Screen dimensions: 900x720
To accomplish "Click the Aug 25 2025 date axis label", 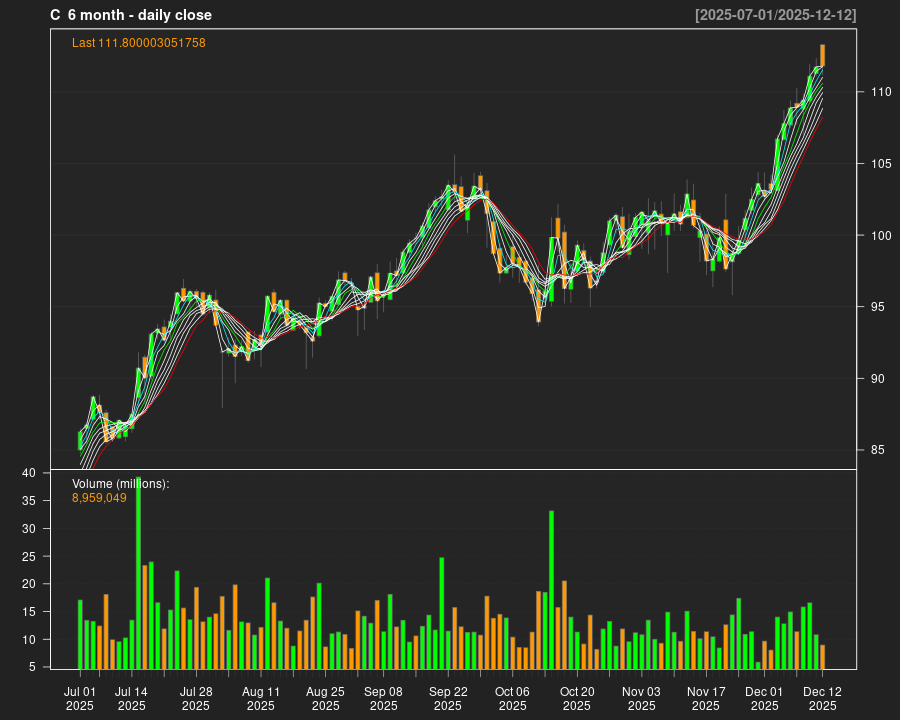I will pyautogui.click(x=325, y=698).
